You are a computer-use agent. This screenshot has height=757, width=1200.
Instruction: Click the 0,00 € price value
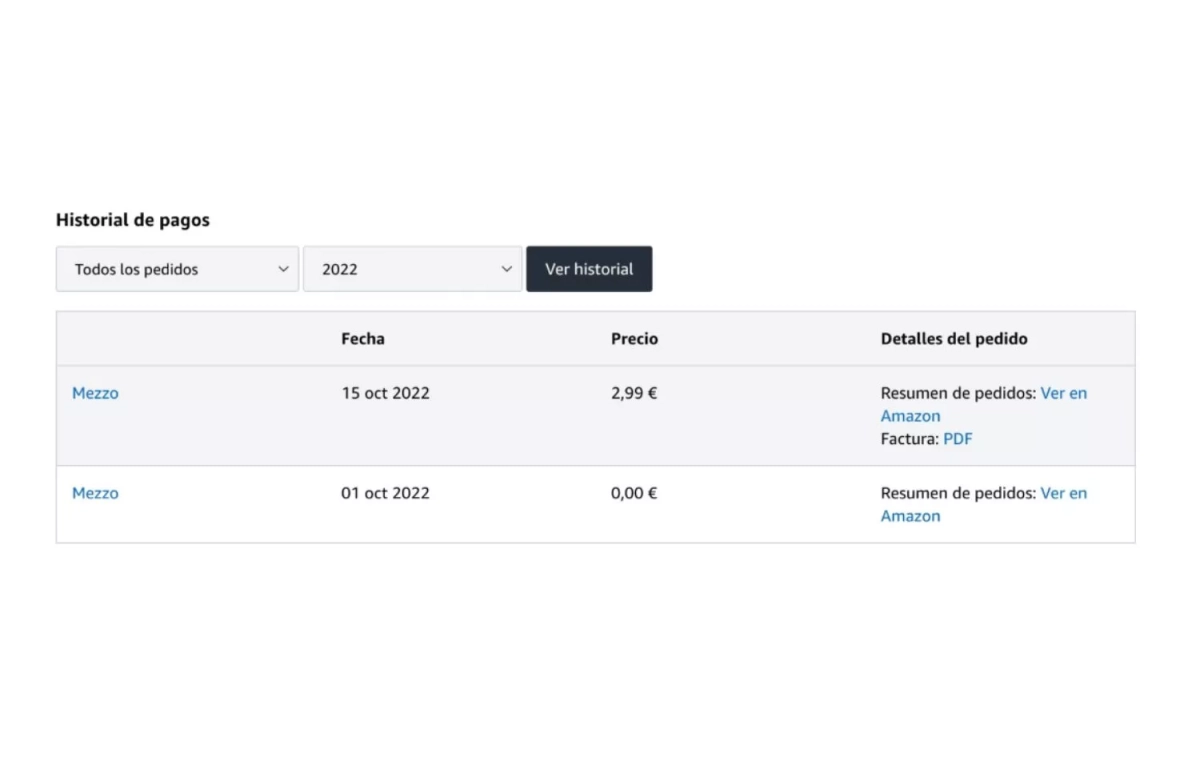point(634,493)
